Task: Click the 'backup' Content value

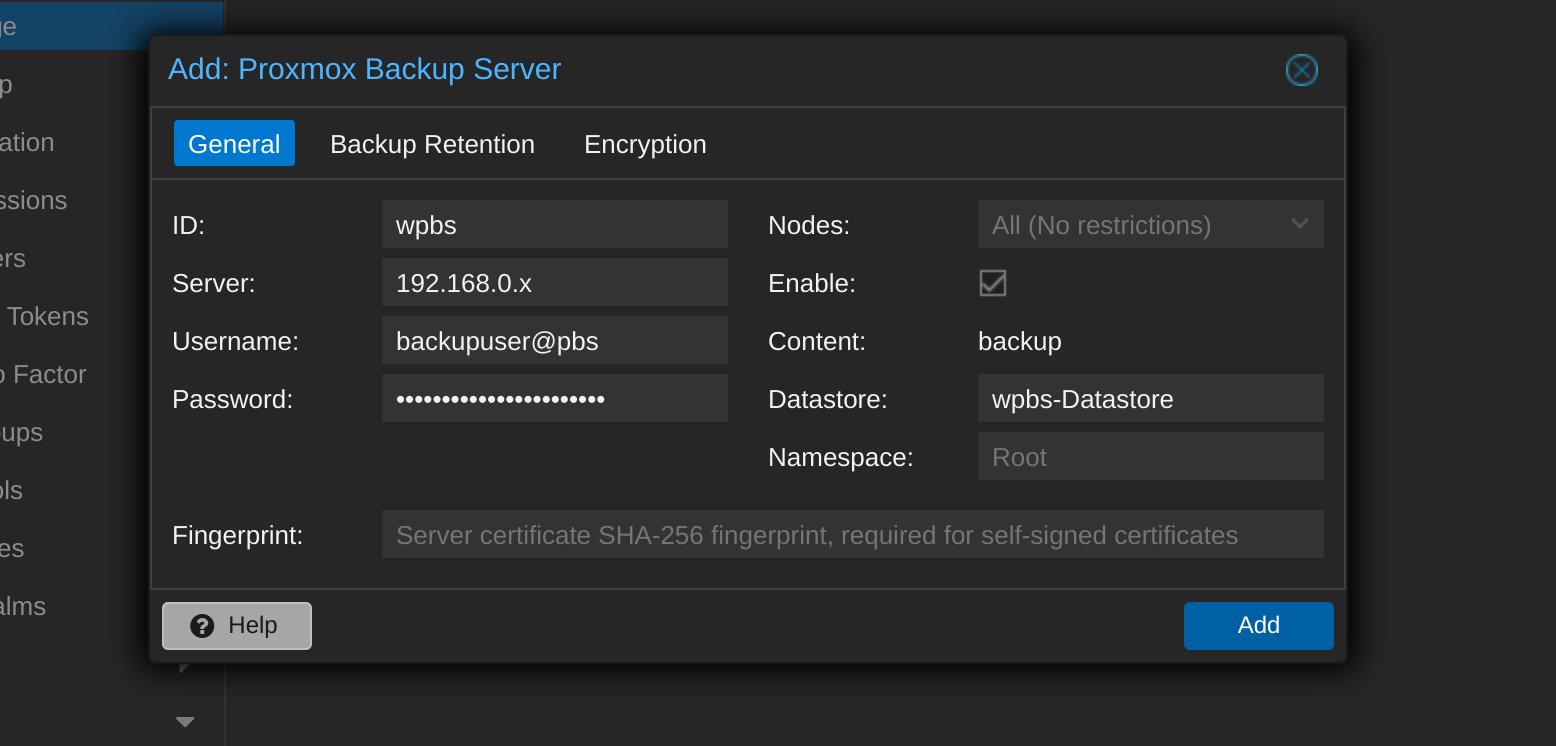Action: pos(1020,341)
